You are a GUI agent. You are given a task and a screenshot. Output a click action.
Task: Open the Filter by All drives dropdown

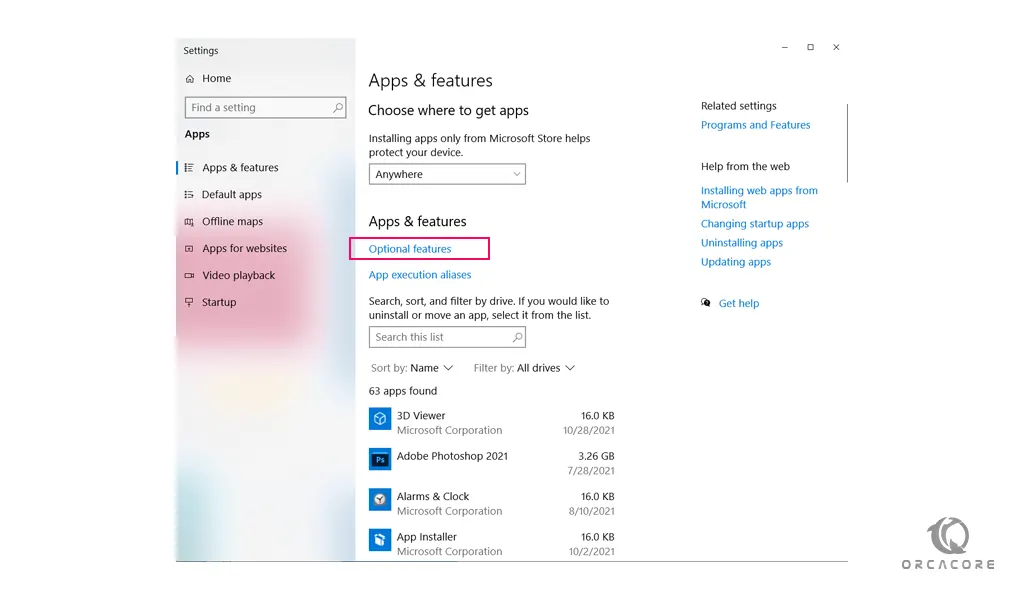pos(524,368)
